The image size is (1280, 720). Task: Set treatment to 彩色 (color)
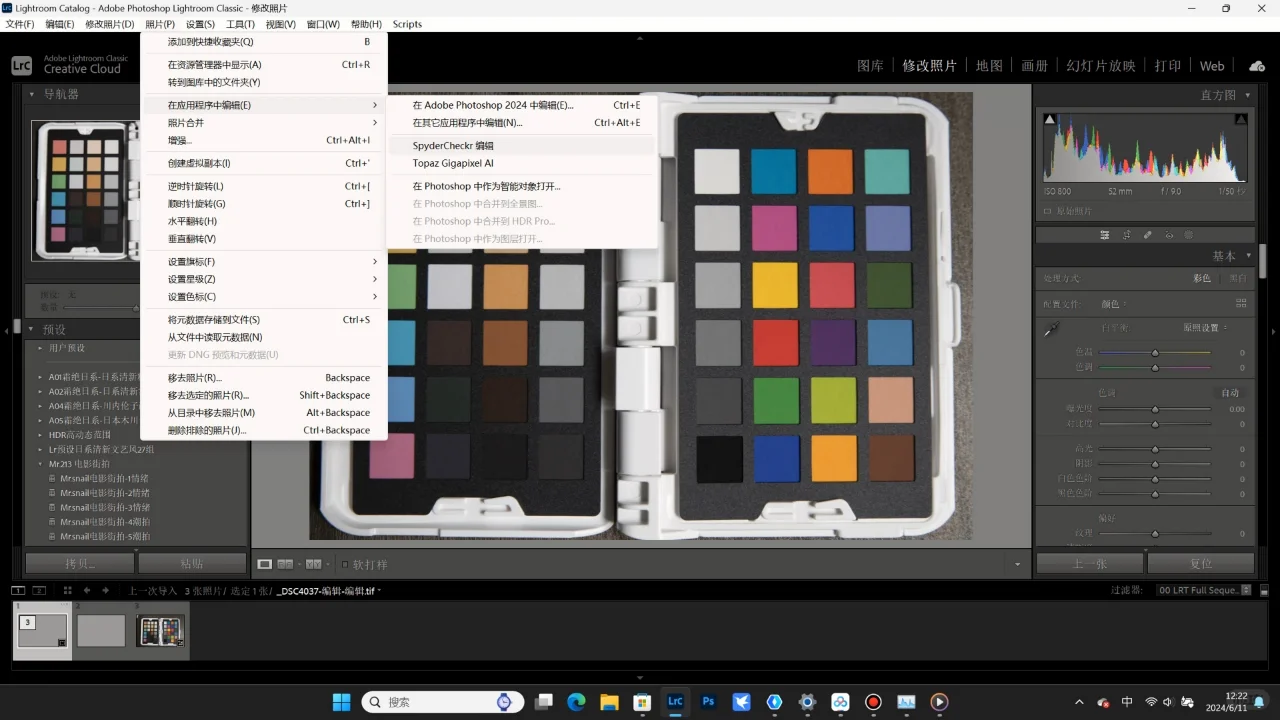(x=1201, y=278)
